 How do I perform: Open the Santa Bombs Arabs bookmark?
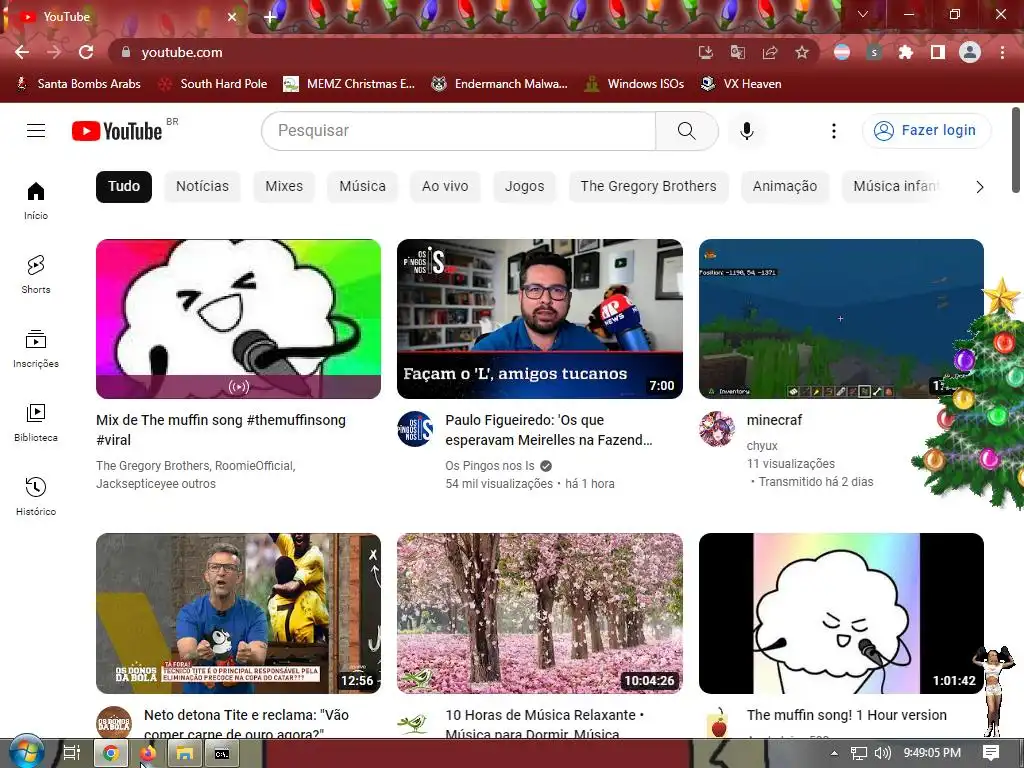[x=78, y=84]
